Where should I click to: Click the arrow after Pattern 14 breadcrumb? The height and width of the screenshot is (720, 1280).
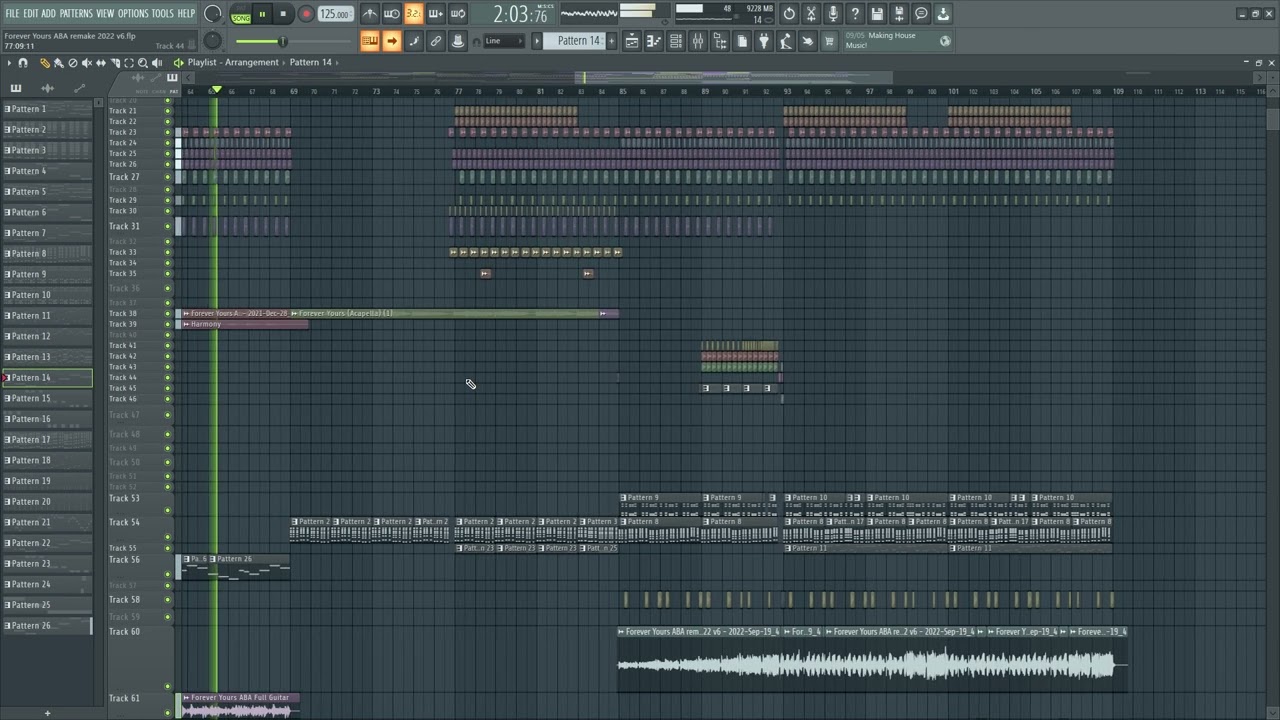point(337,62)
